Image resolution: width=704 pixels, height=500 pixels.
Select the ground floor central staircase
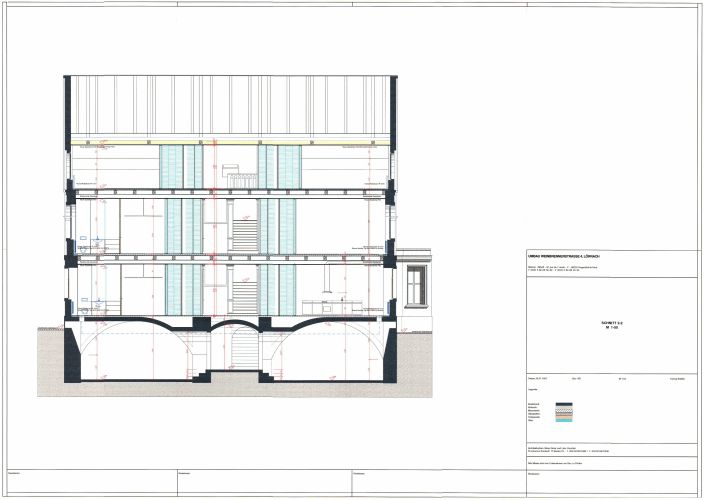click(244, 296)
